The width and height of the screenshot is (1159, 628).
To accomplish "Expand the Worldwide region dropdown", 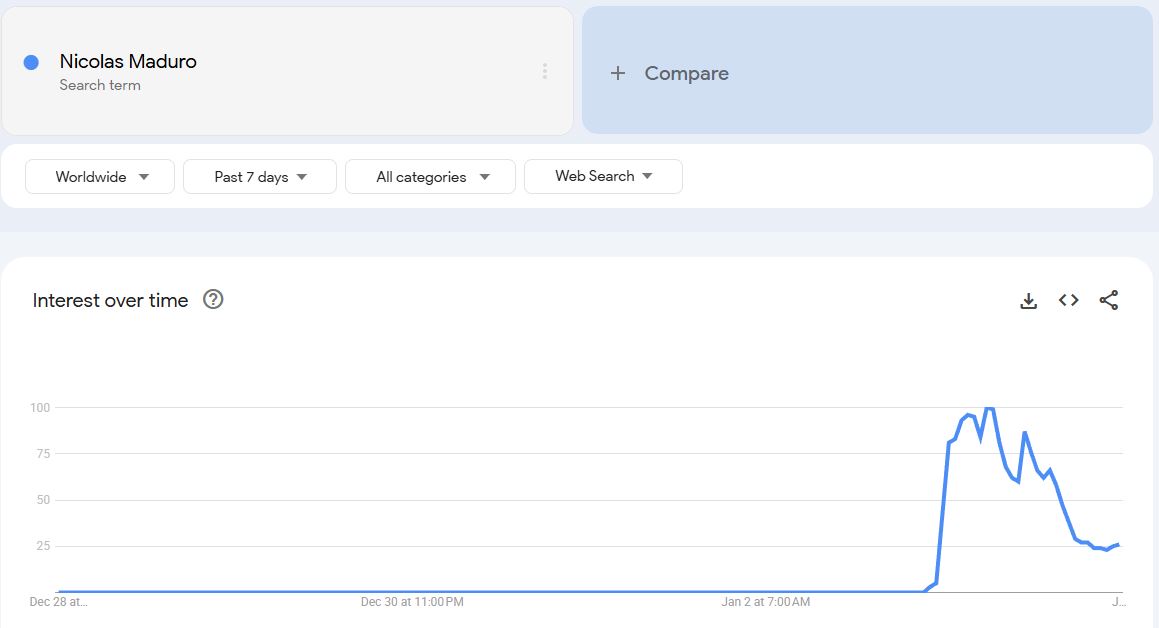I will [x=100, y=177].
